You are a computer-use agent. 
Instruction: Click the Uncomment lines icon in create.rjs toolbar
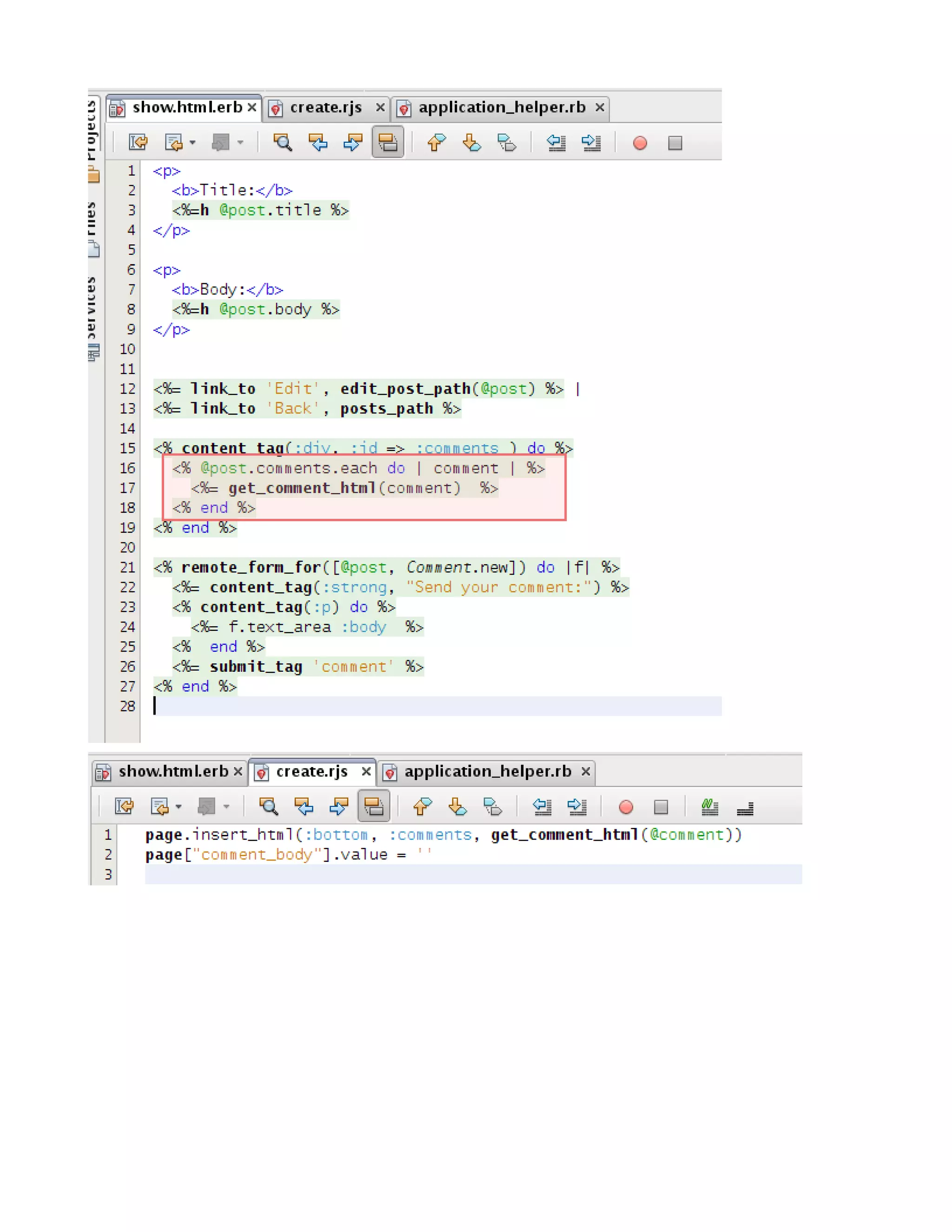[745, 808]
